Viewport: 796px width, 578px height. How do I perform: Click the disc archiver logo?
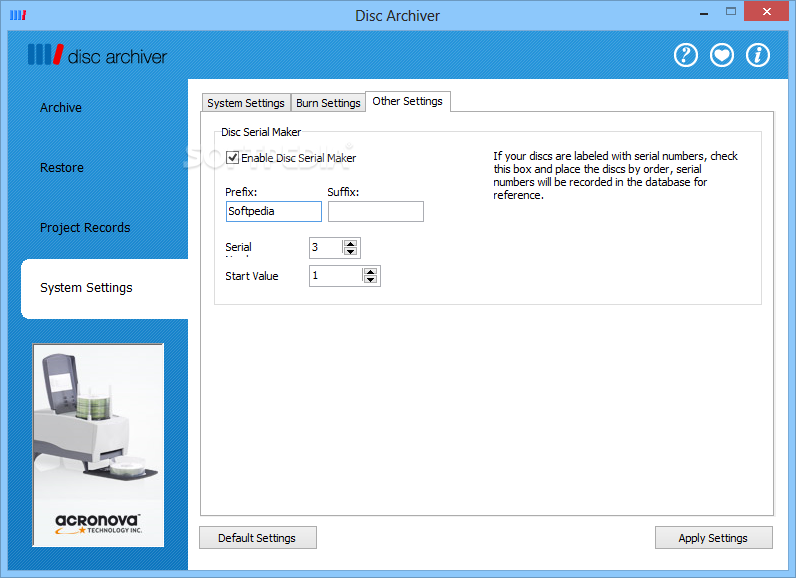coord(97,55)
